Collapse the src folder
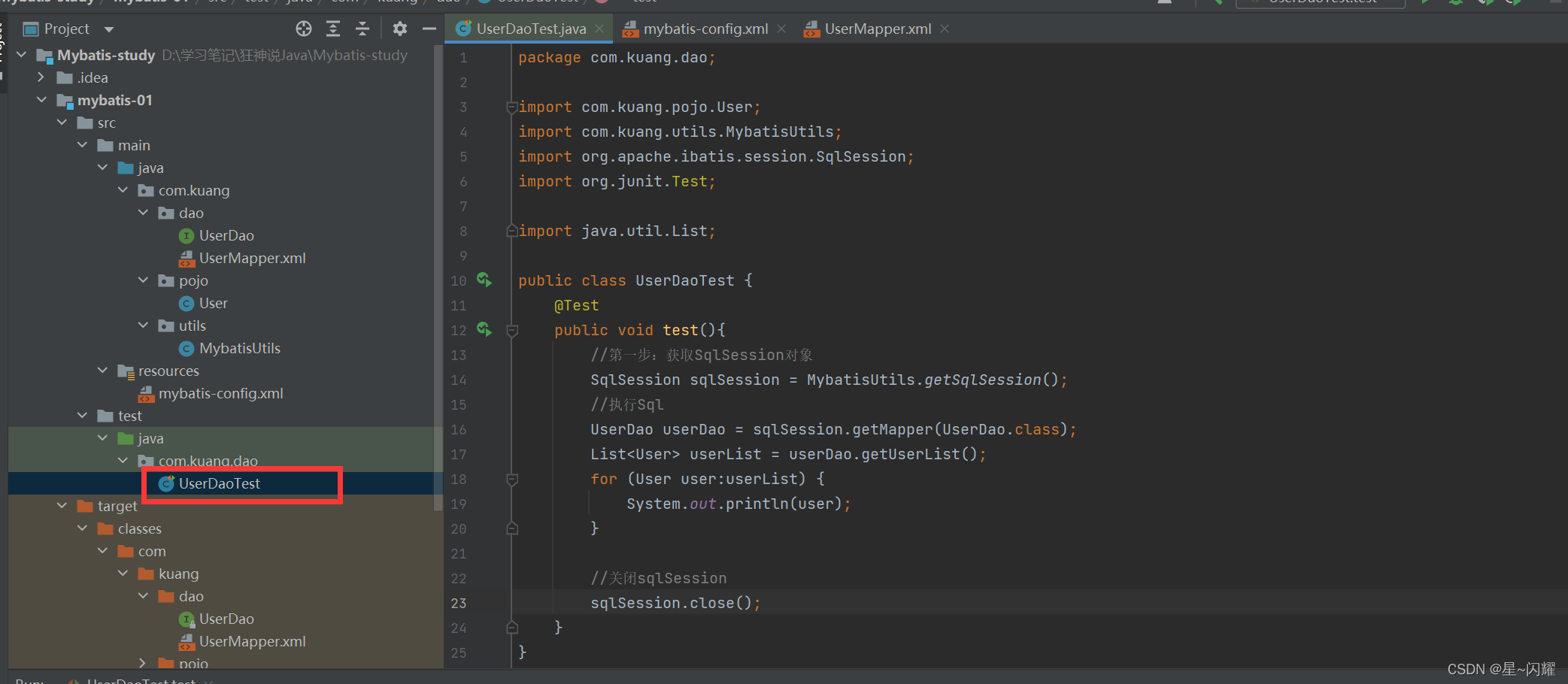Screen dimensions: 1568x684 (62, 123)
